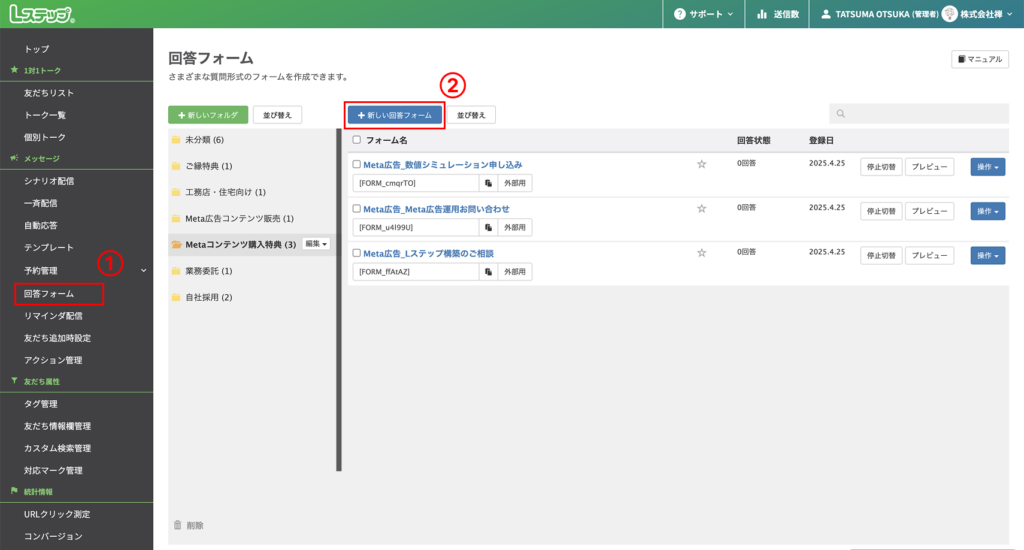Click the 新しい回答フォーム button
The width and height of the screenshot is (1024, 550).
coord(395,115)
